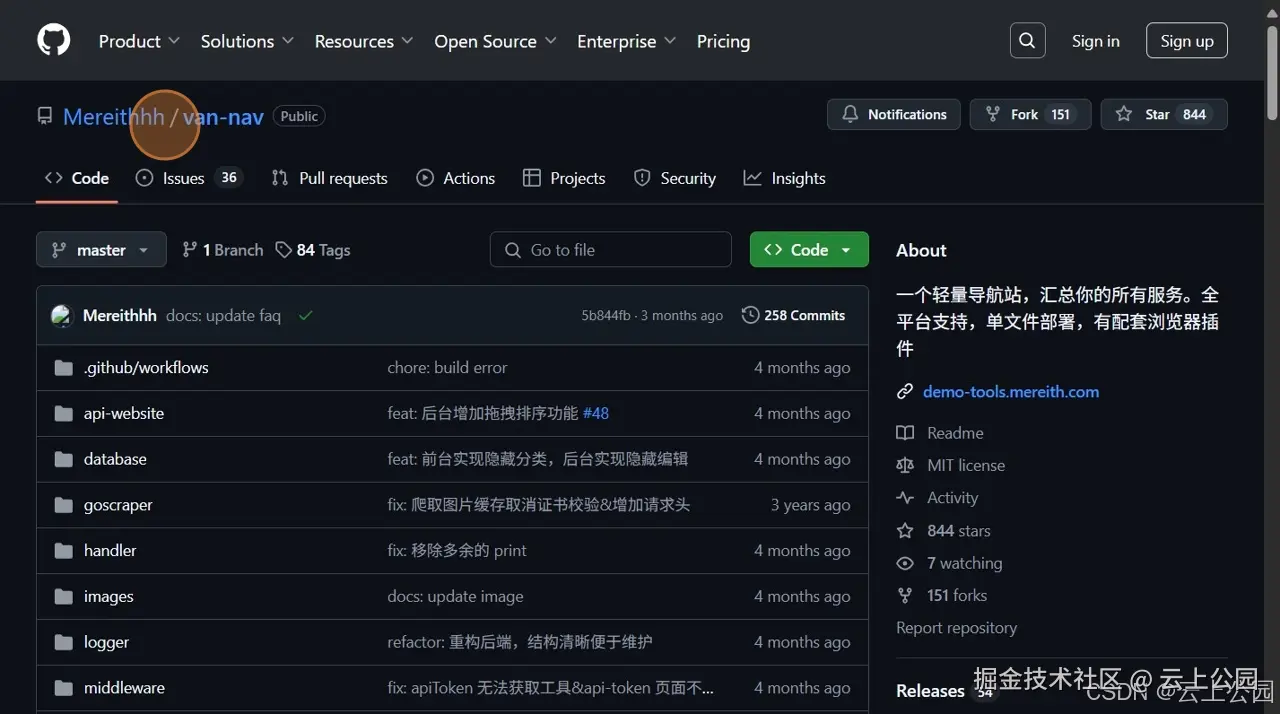Click the clock icon beside 258 Commits
The height and width of the screenshot is (714, 1280).
tap(750, 316)
